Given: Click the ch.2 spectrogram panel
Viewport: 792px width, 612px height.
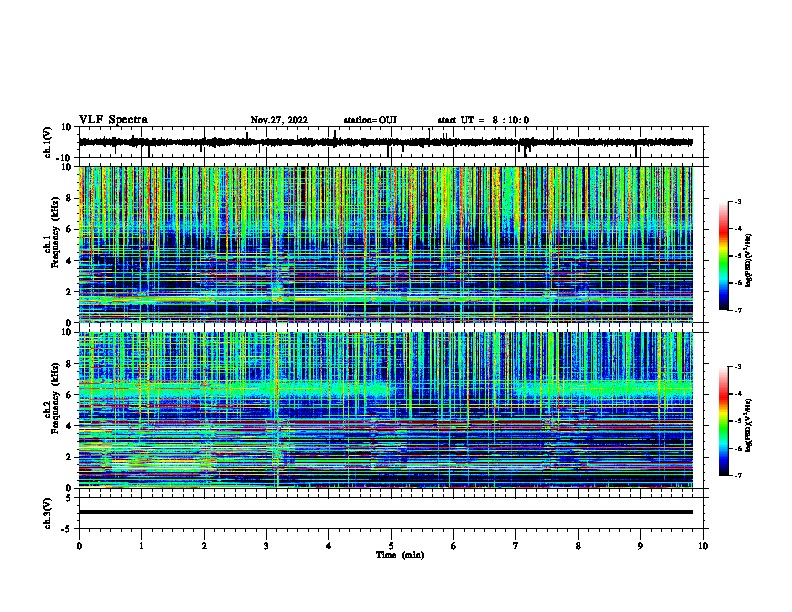Looking at the screenshot, I should [x=385, y=410].
